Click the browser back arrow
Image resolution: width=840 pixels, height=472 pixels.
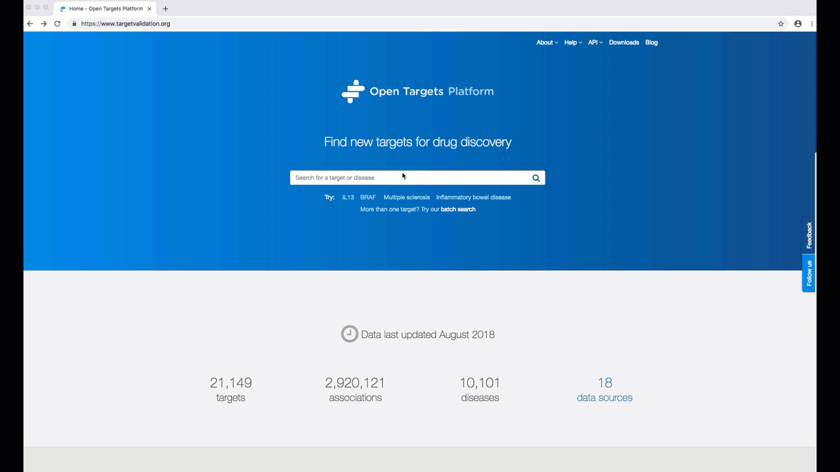coord(30,24)
